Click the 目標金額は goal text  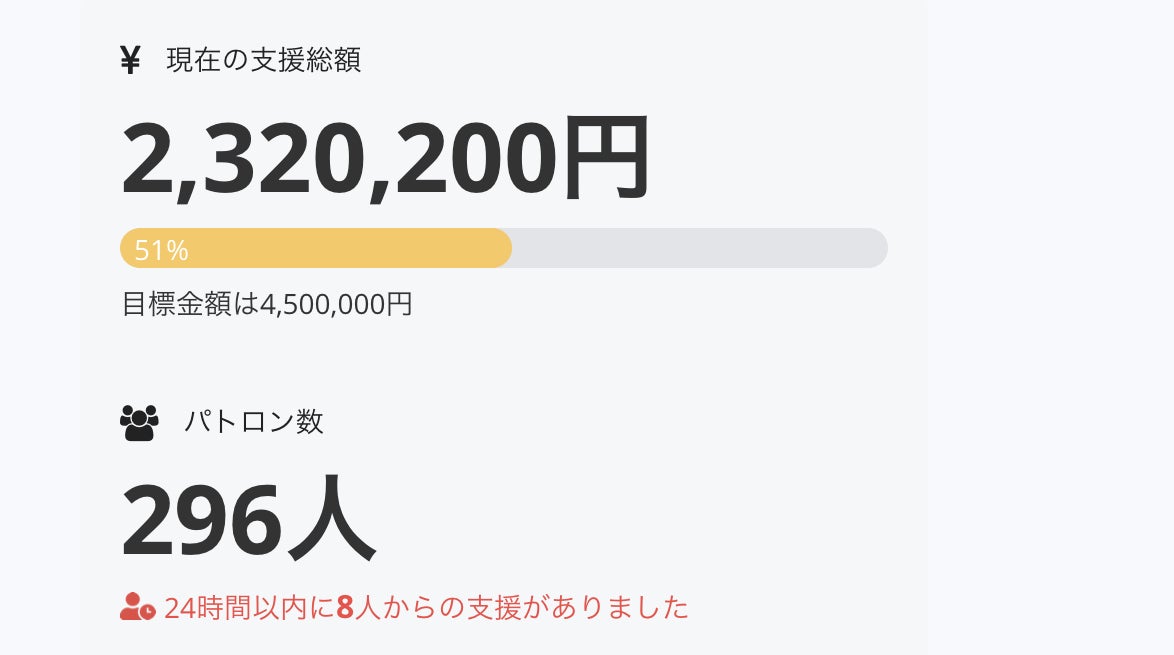[x=190, y=304]
